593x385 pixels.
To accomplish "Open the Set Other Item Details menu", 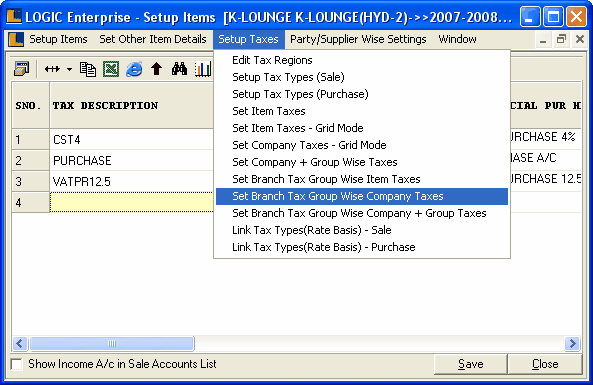I will pos(153,39).
